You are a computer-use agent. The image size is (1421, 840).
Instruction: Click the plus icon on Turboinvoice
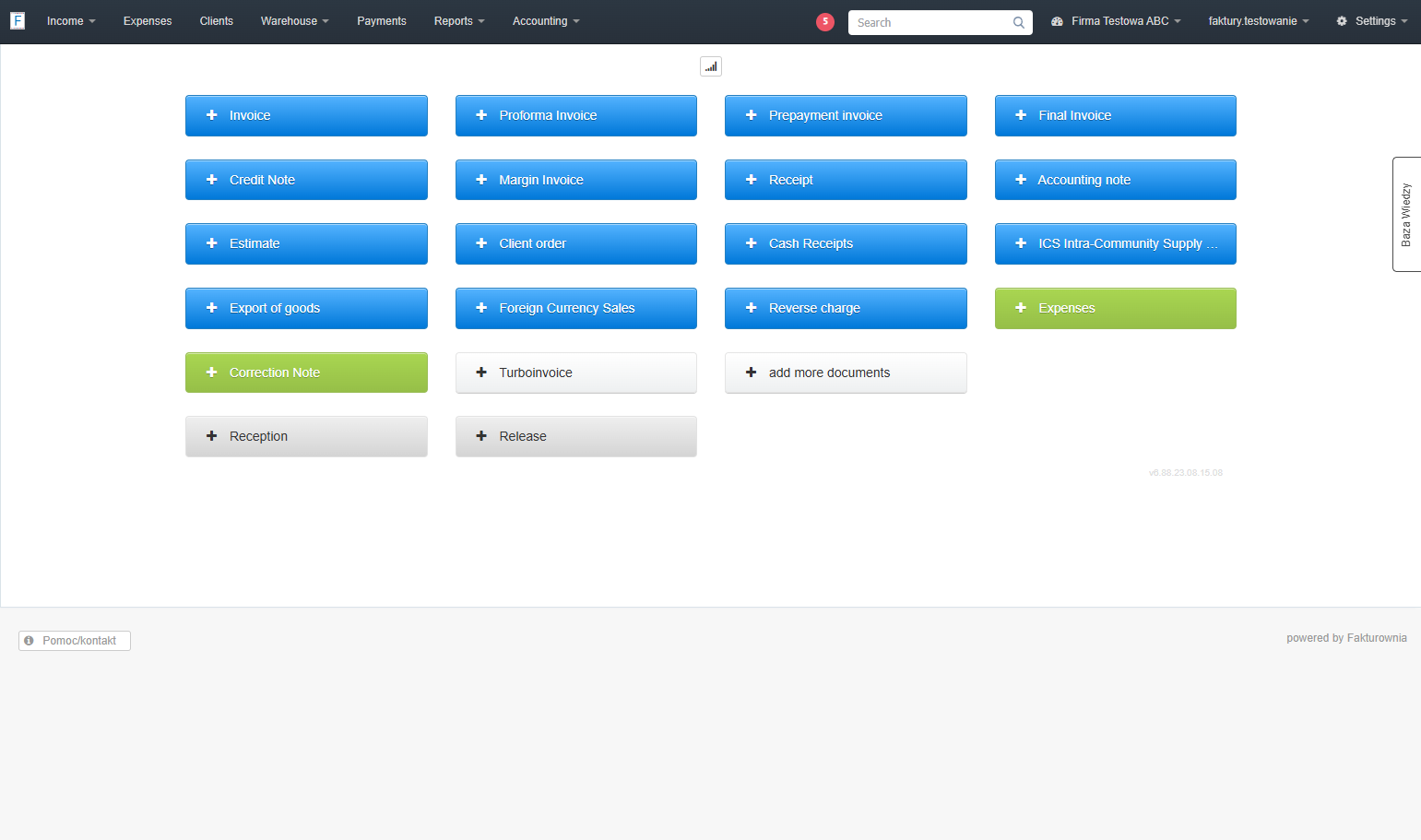[481, 373]
